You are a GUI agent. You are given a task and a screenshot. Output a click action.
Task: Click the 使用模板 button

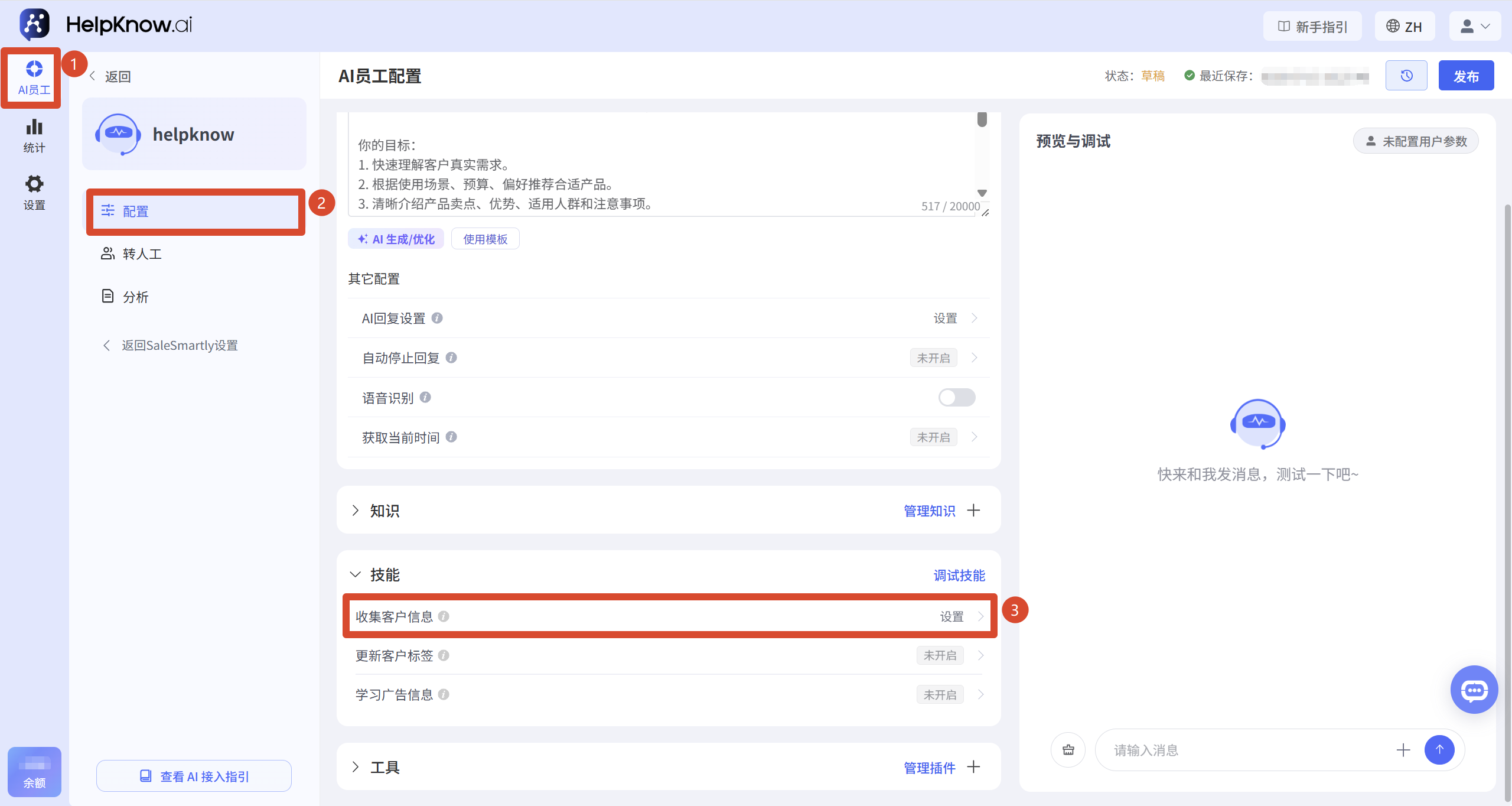(485, 239)
